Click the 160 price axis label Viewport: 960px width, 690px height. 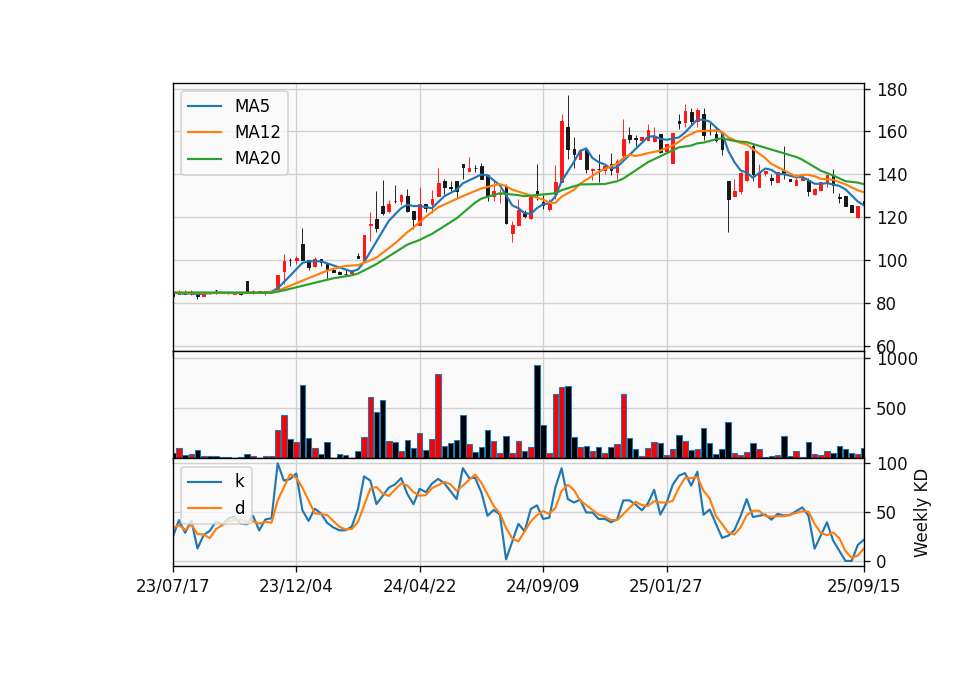click(892, 132)
